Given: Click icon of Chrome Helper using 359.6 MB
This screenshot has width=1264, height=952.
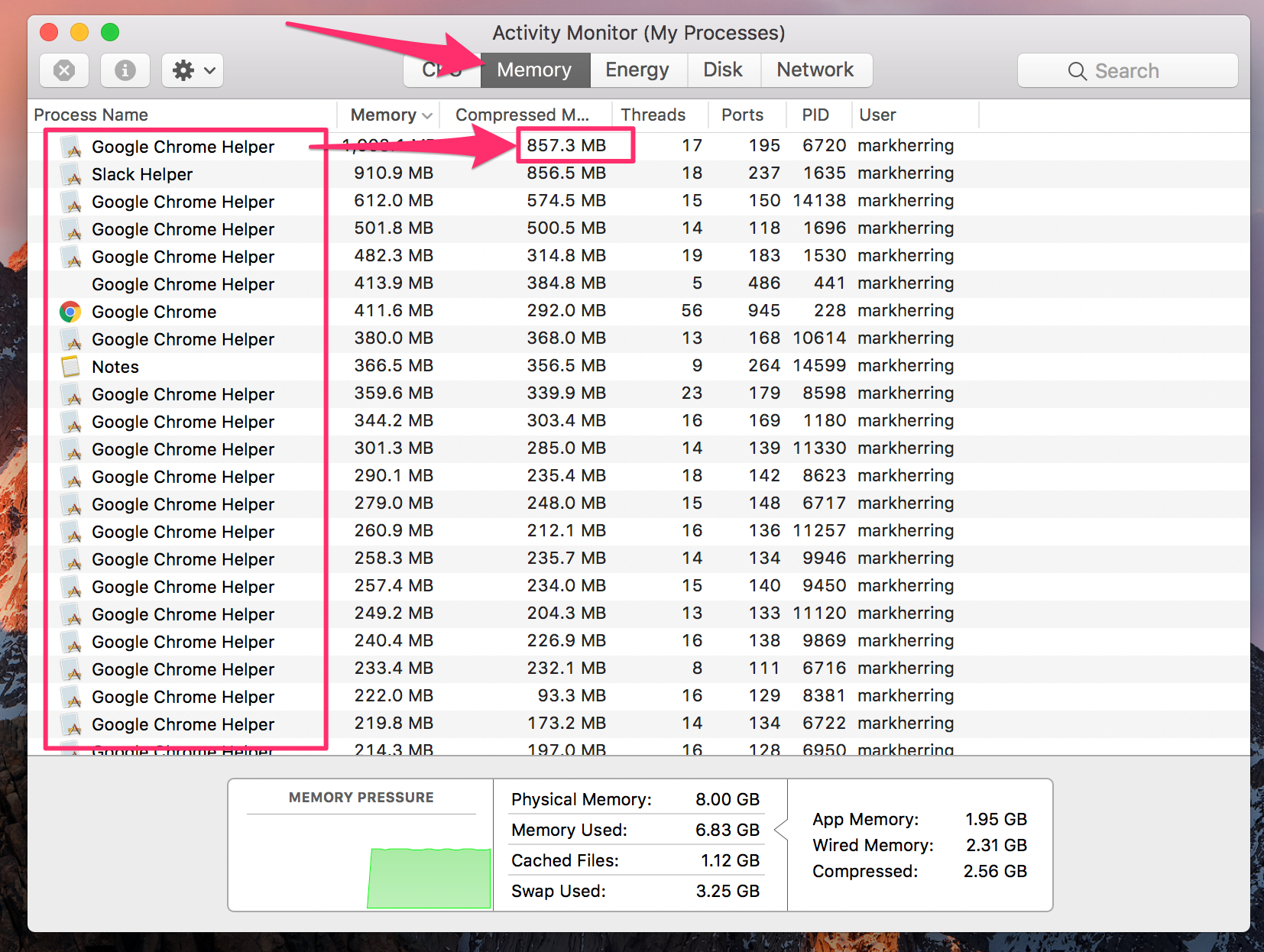Looking at the screenshot, I should 72,394.
